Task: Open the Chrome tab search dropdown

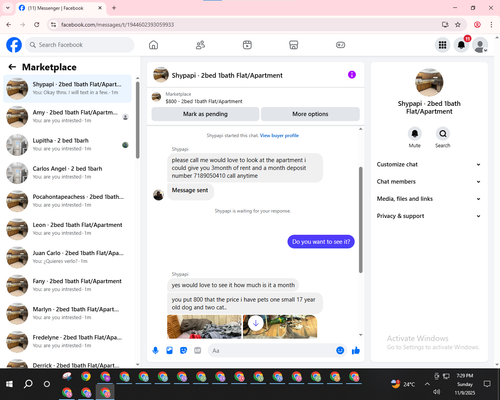Action: point(8,8)
